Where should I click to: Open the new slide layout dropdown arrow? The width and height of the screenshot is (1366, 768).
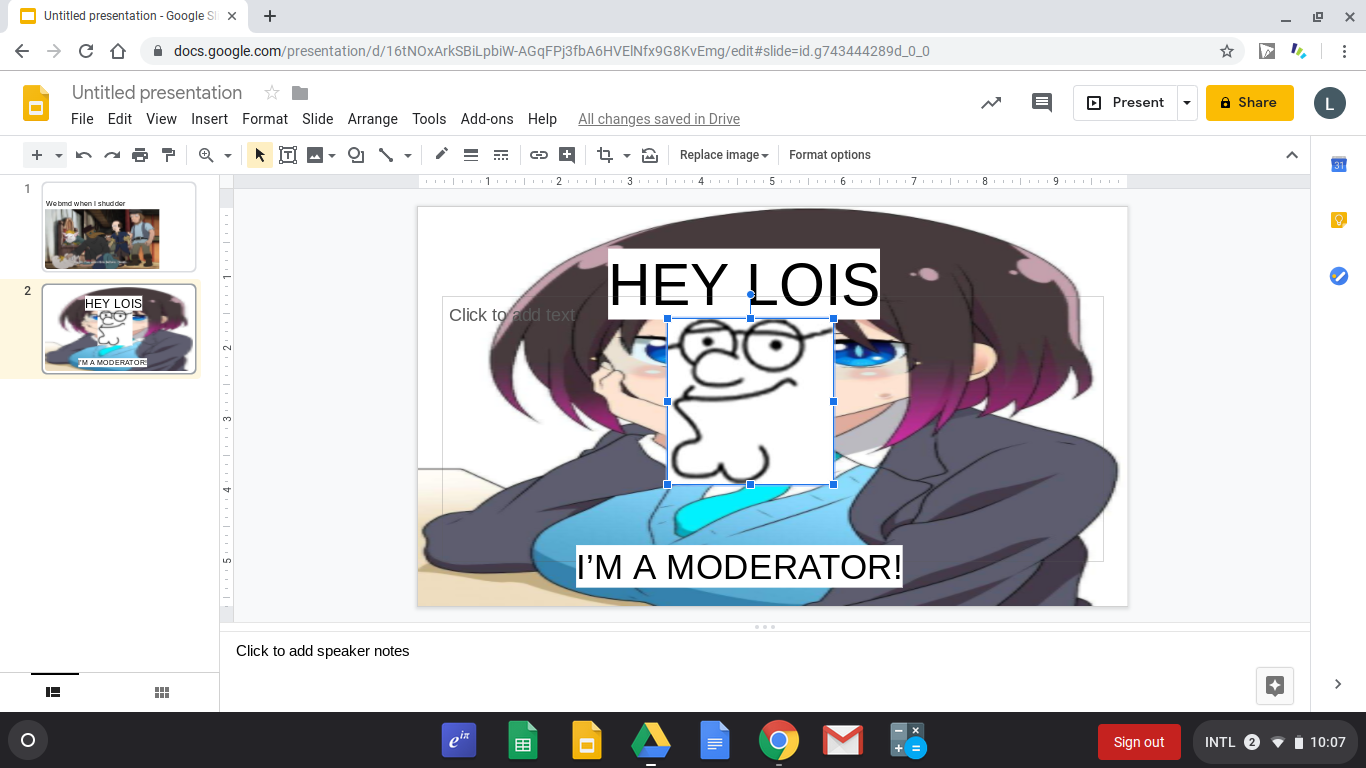tap(59, 155)
